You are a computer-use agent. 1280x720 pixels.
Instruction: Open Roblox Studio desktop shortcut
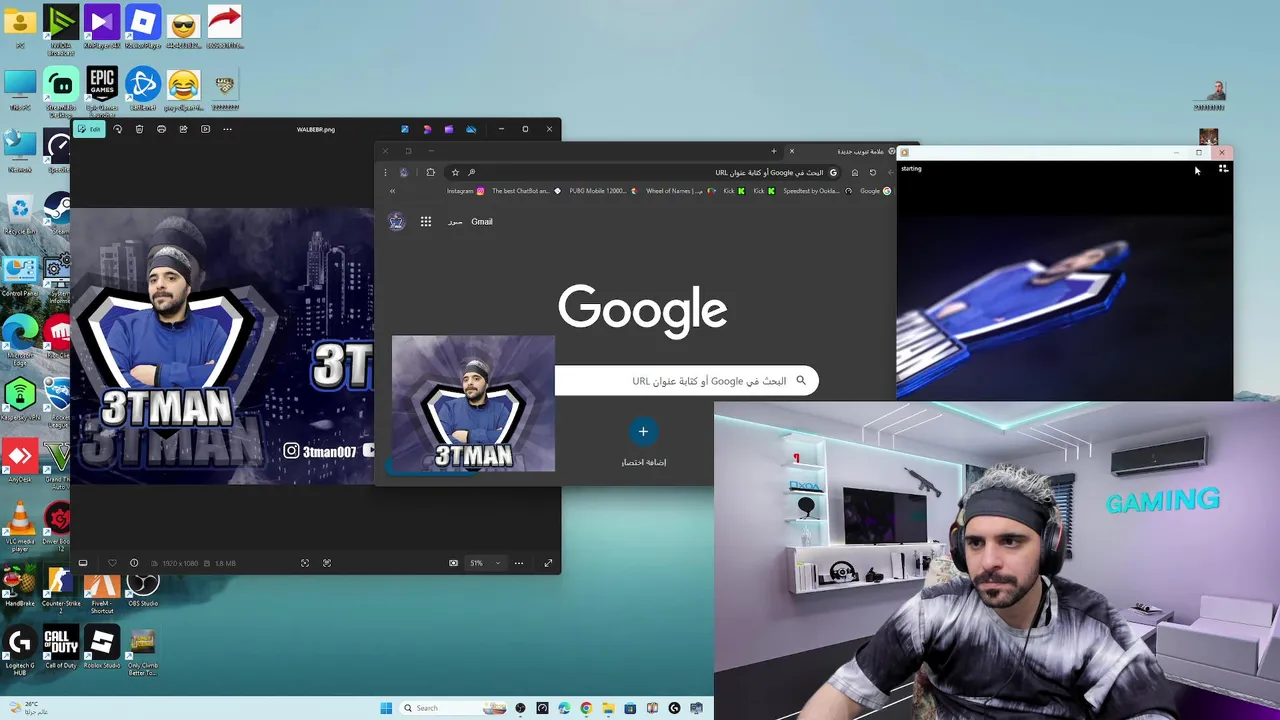[x=101, y=647]
